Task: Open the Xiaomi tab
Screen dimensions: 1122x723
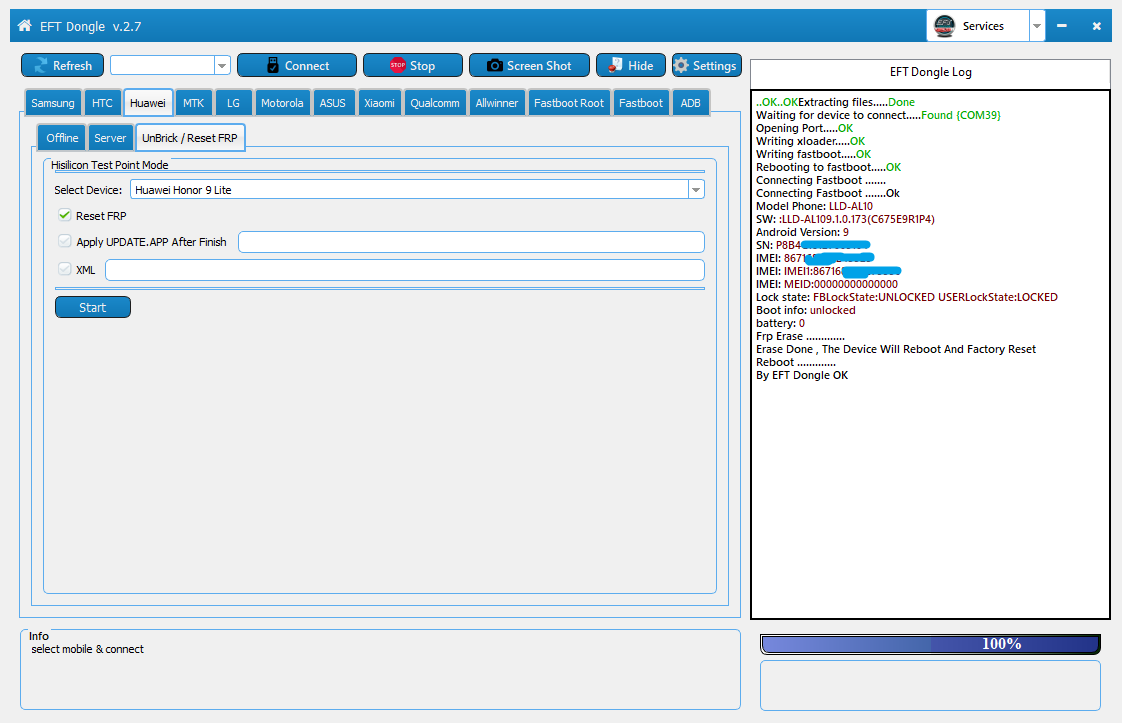Action: pos(379,103)
